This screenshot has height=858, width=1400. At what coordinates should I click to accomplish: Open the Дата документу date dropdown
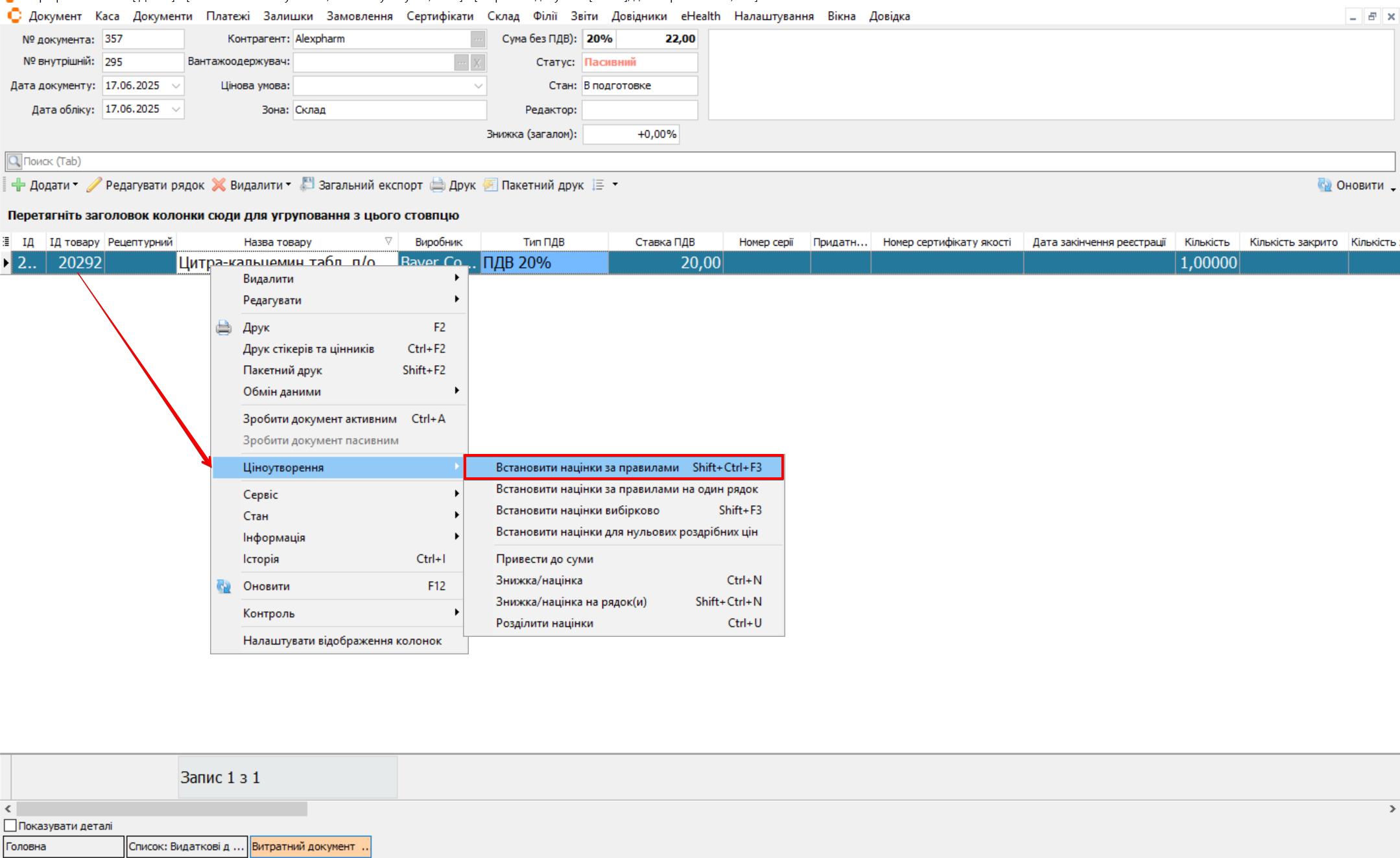click(x=176, y=86)
